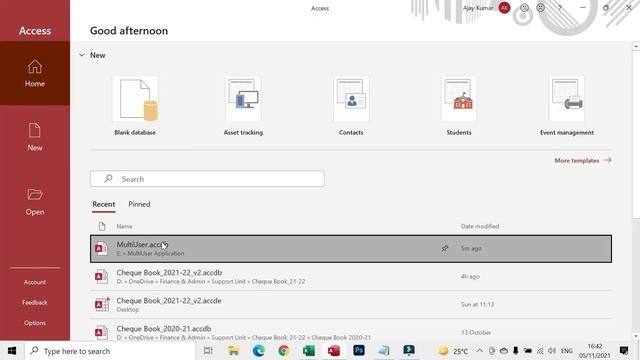Screen dimensions: 640x360
Task: Open the volume control in the tray
Action: [552, 351]
